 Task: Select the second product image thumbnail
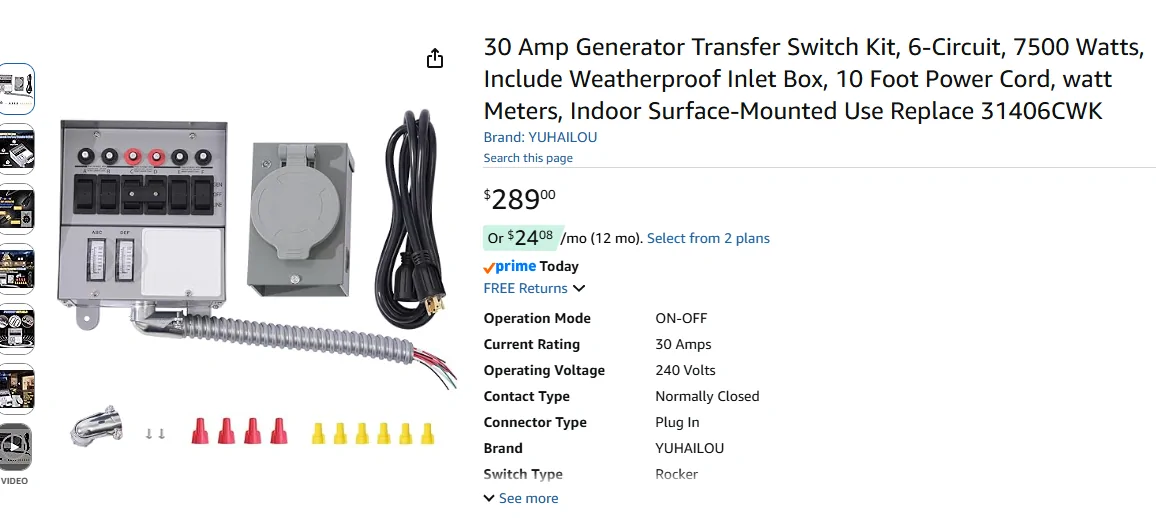pos(16,149)
